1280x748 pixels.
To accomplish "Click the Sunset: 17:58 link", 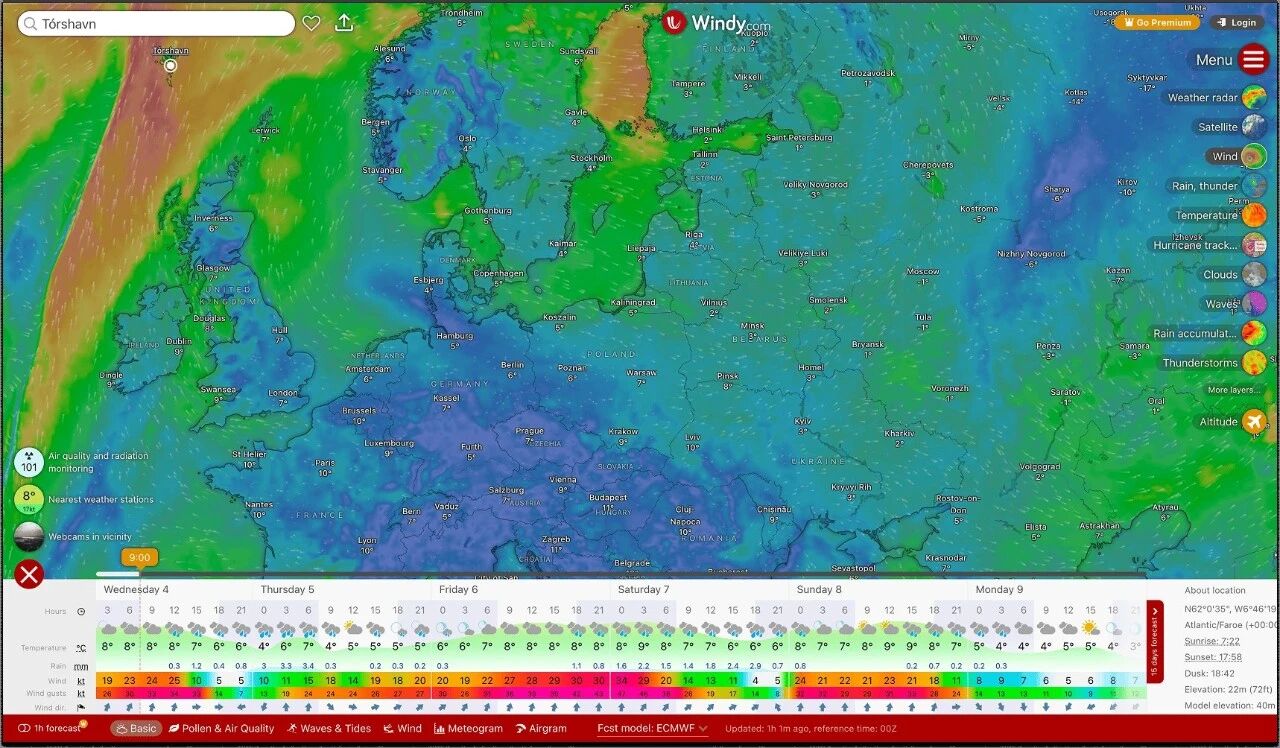I will tap(1213, 657).
